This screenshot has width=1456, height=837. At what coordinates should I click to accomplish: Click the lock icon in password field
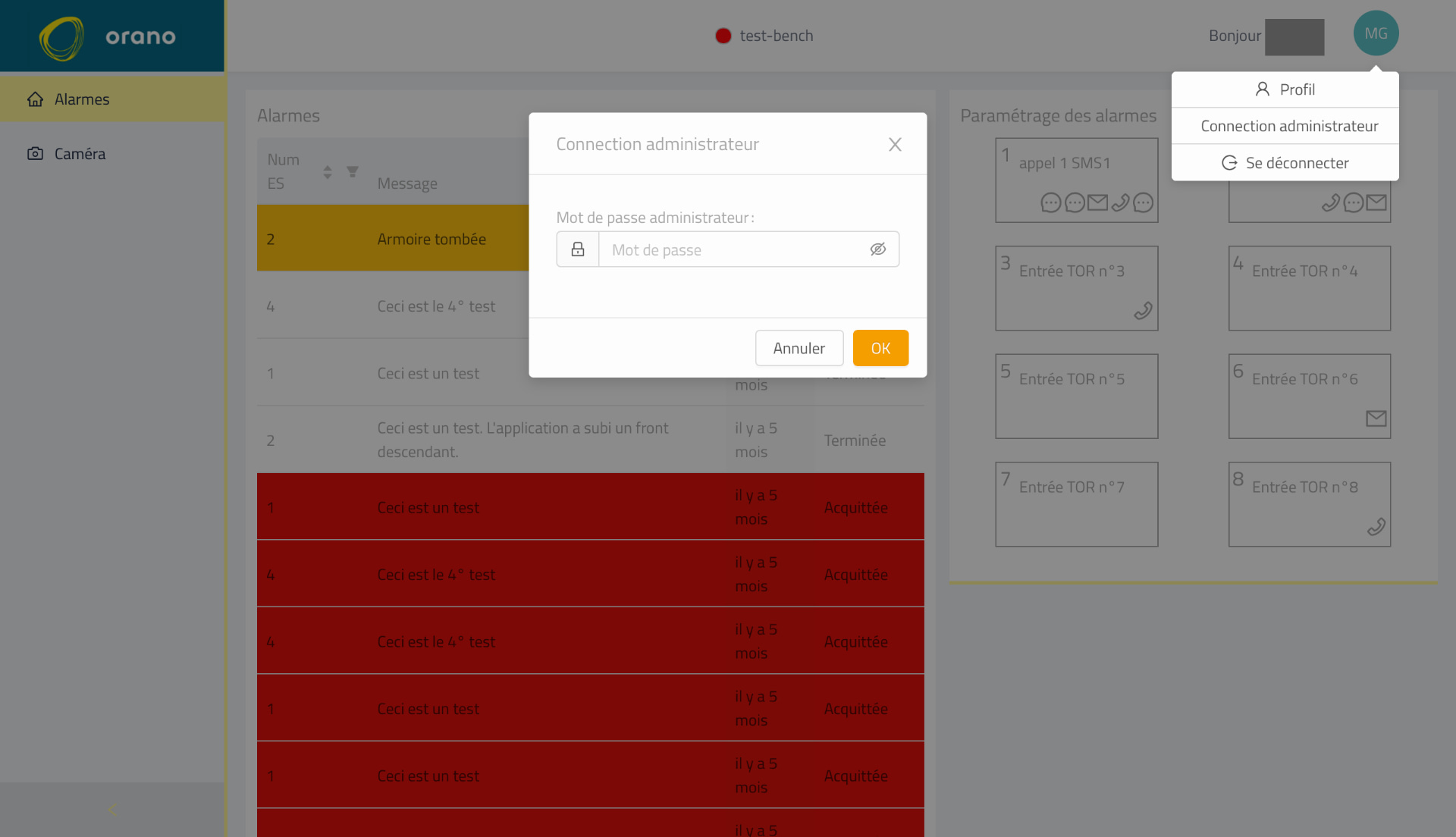(x=578, y=249)
